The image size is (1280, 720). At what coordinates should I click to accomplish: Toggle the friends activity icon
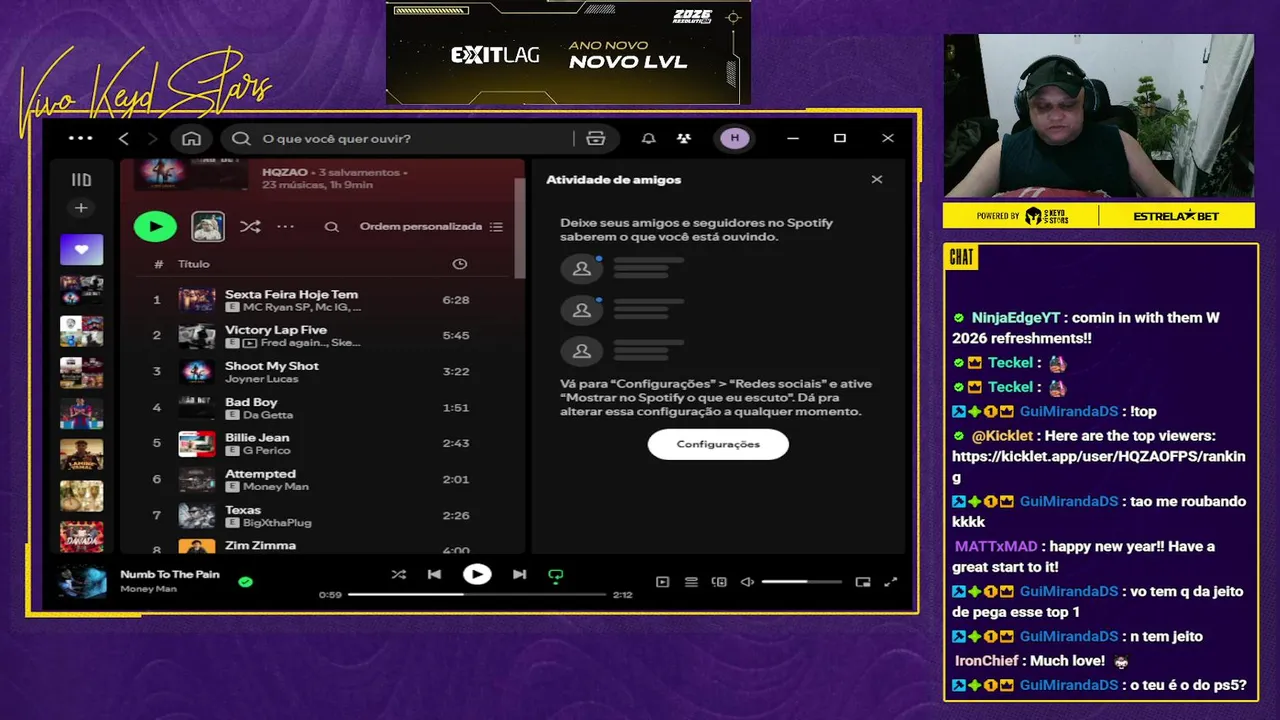684,138
